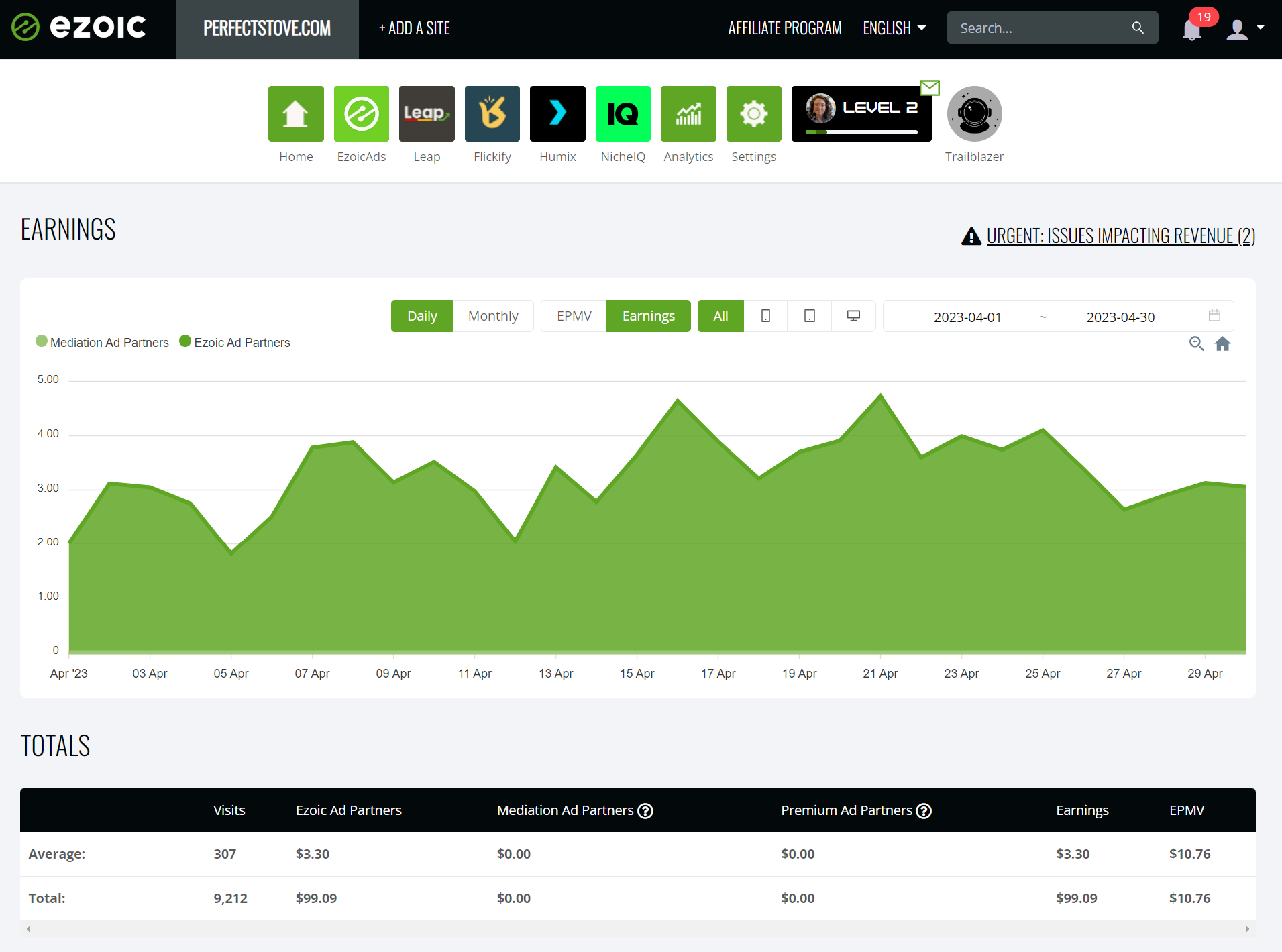Click the search magnifier icon

point(1138,28)
